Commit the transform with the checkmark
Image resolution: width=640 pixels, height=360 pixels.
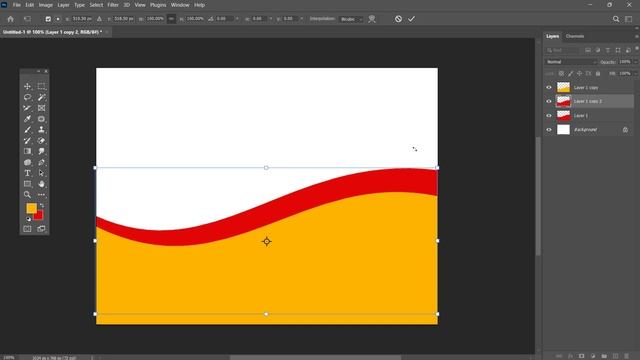(x=411, y=19)
